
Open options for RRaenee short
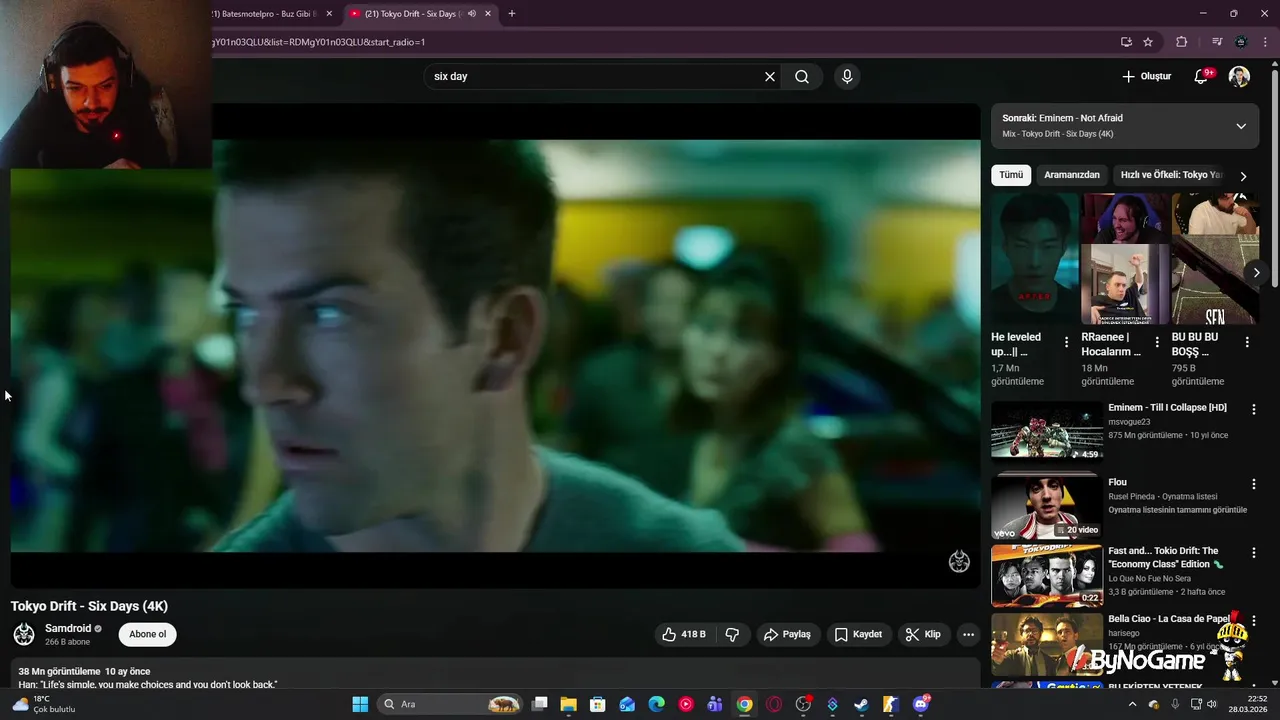pyautogui.click(x=1157, y=342)
